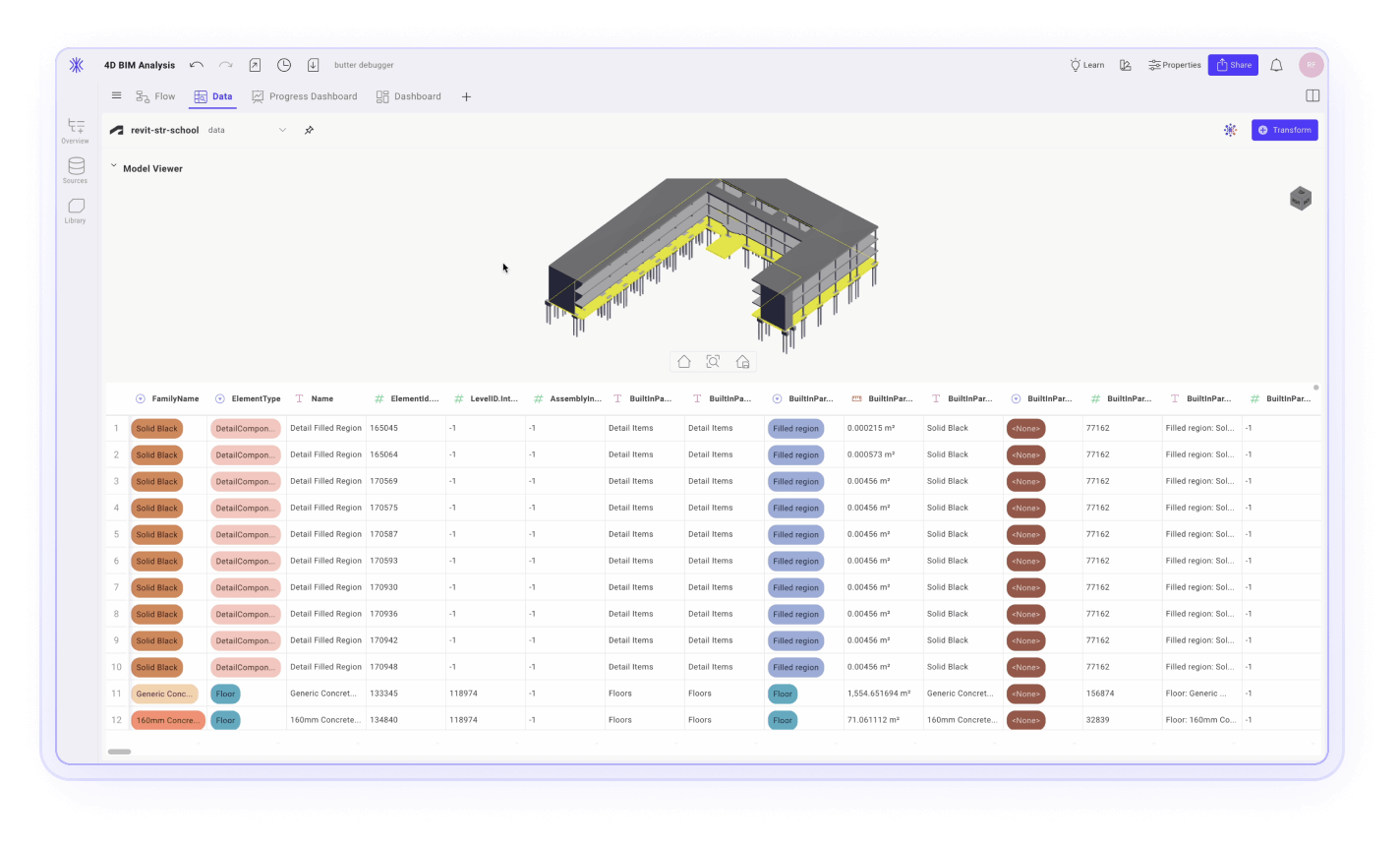Collapse the Model Viewer section
The height and width of the screenshot is (845, 1400).
coord(112,167)
